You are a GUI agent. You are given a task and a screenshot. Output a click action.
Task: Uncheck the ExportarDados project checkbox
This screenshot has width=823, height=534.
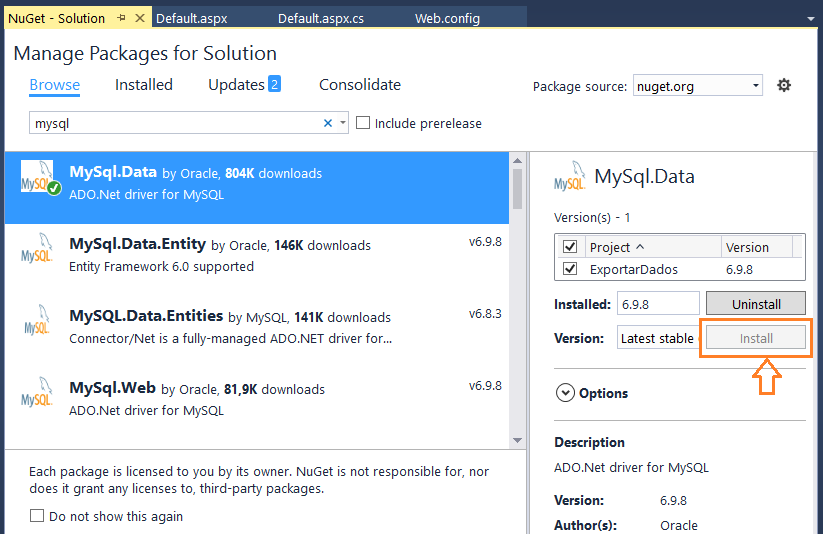(570, 269)
